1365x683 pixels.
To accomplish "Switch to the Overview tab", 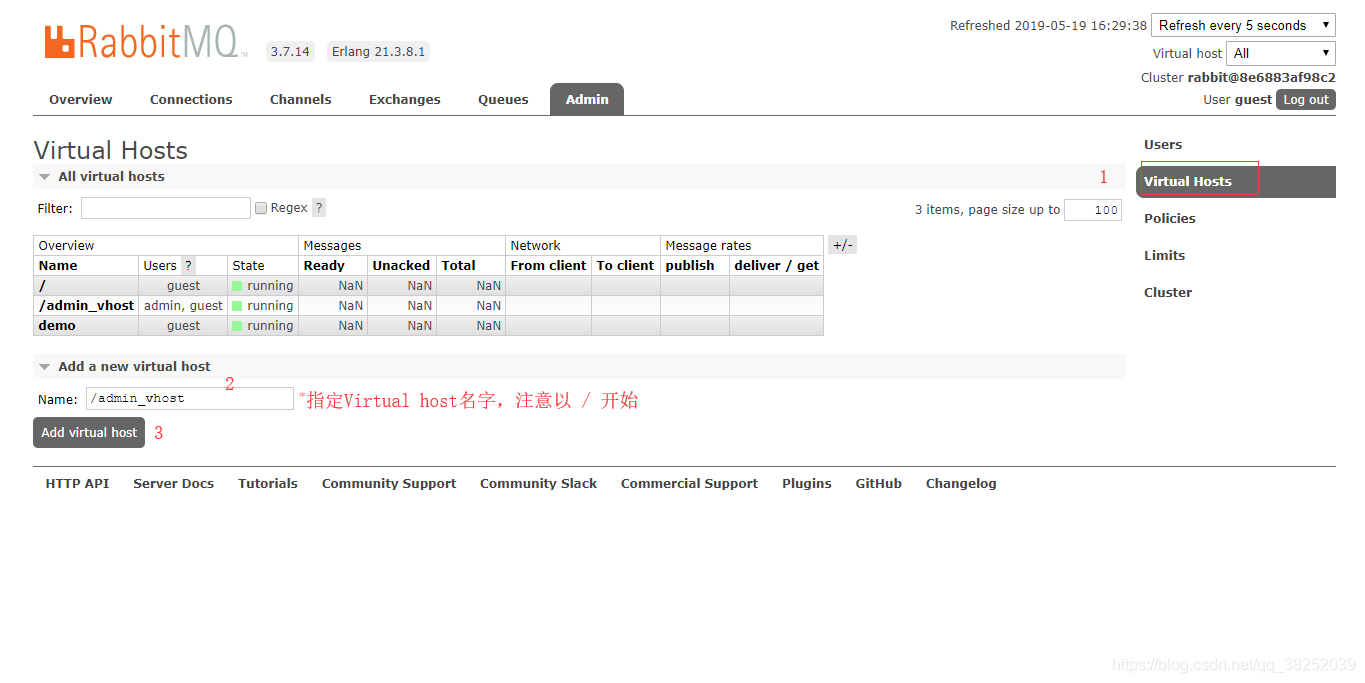I will pyautogui.click(x=81, y=99).
